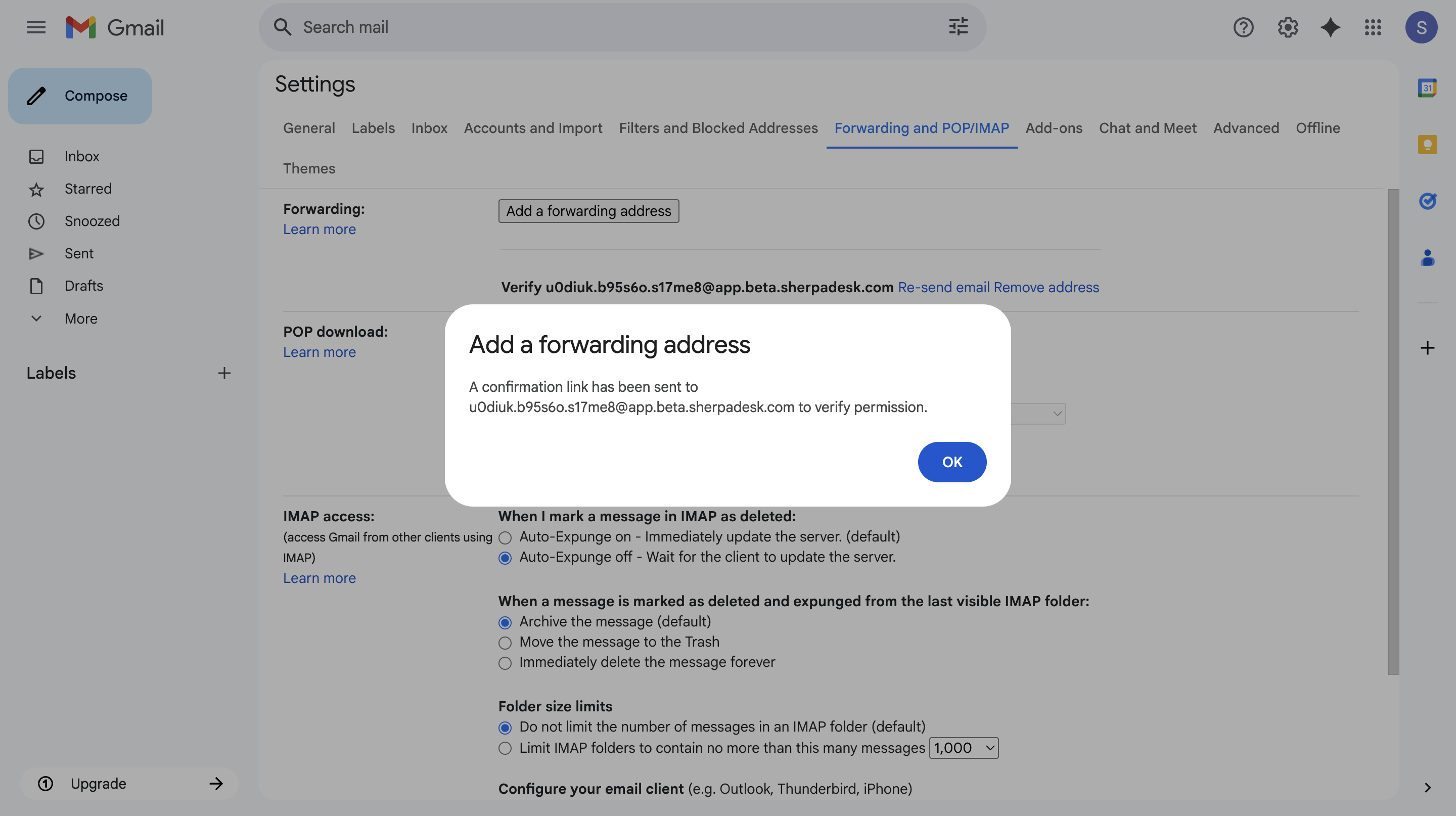Click the Settings gear icon
Screen dimensions: 1456x816
click(1287, 27)
